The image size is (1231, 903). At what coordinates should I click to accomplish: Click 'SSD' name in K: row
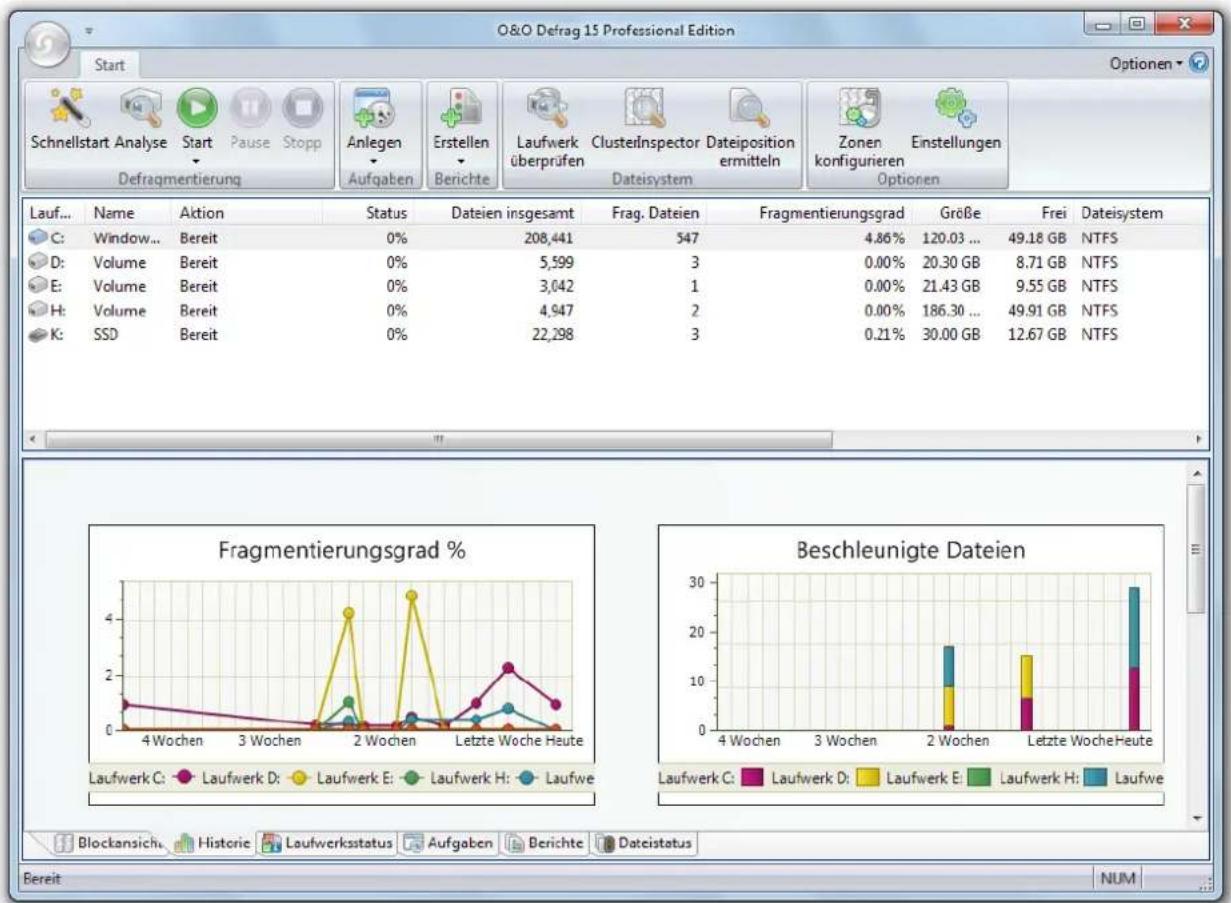[106, 335]
